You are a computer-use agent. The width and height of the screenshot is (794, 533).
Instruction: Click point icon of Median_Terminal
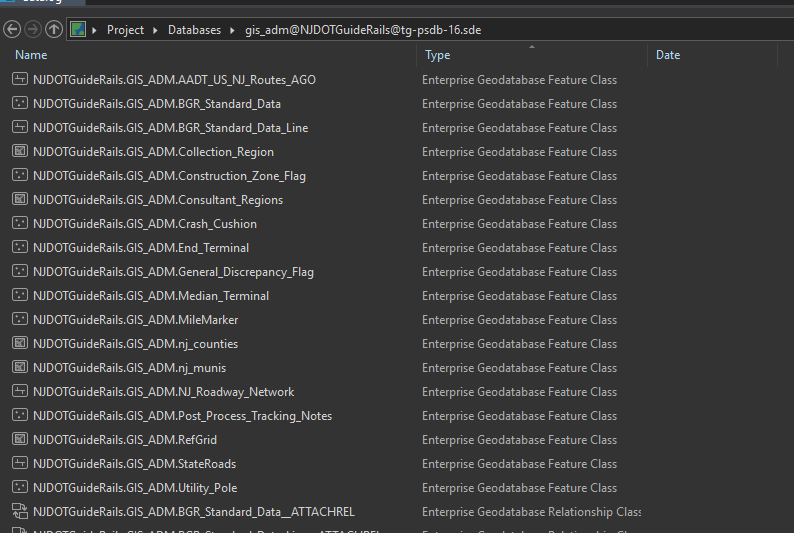(x=20, y=295)
